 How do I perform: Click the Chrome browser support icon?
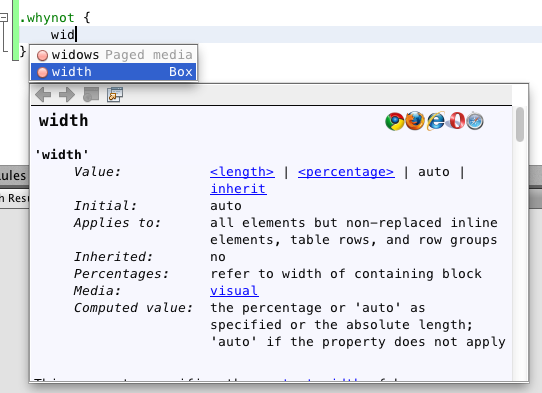(x=394, y=121)
